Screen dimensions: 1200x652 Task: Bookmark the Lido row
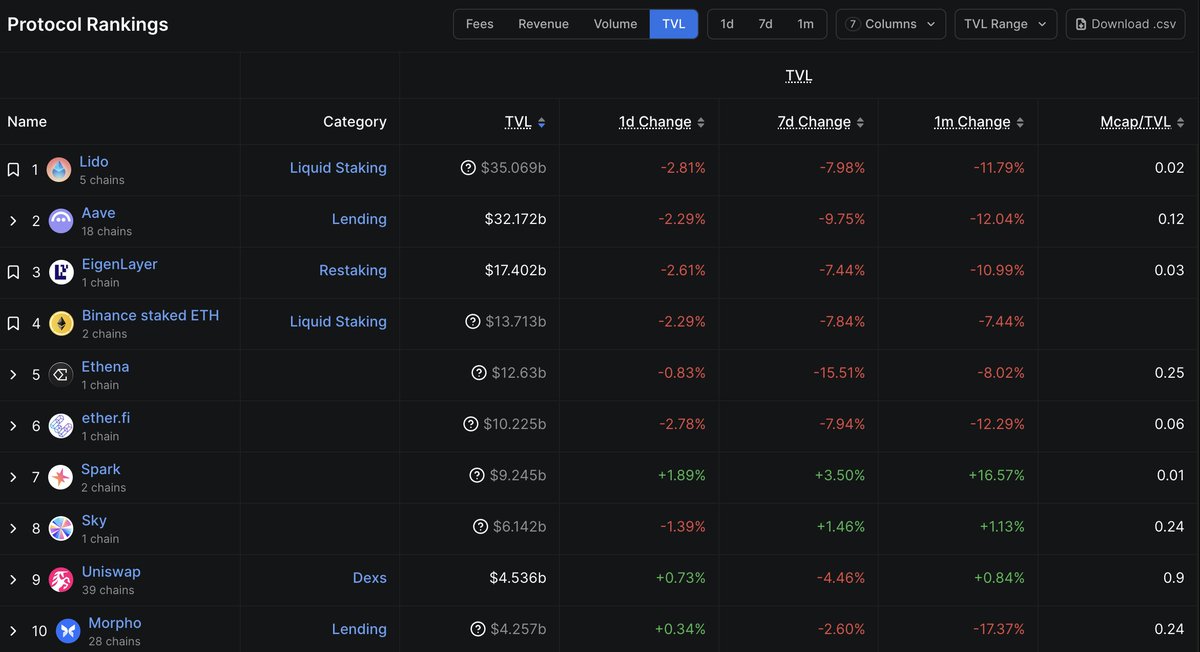(x=13, y=170)
